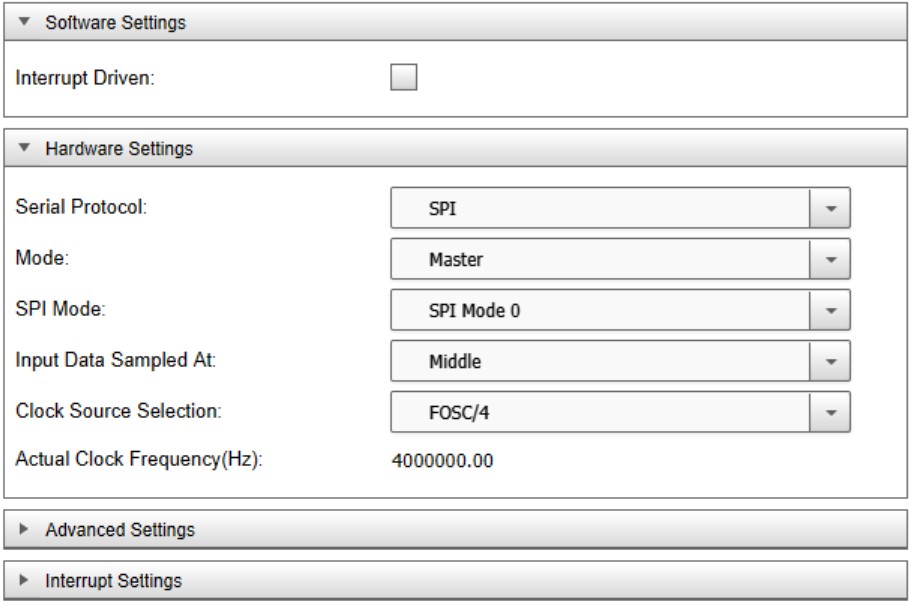Click the Advanced Settings section title
The height and width of the screenshot is (604, 912).
120,529
